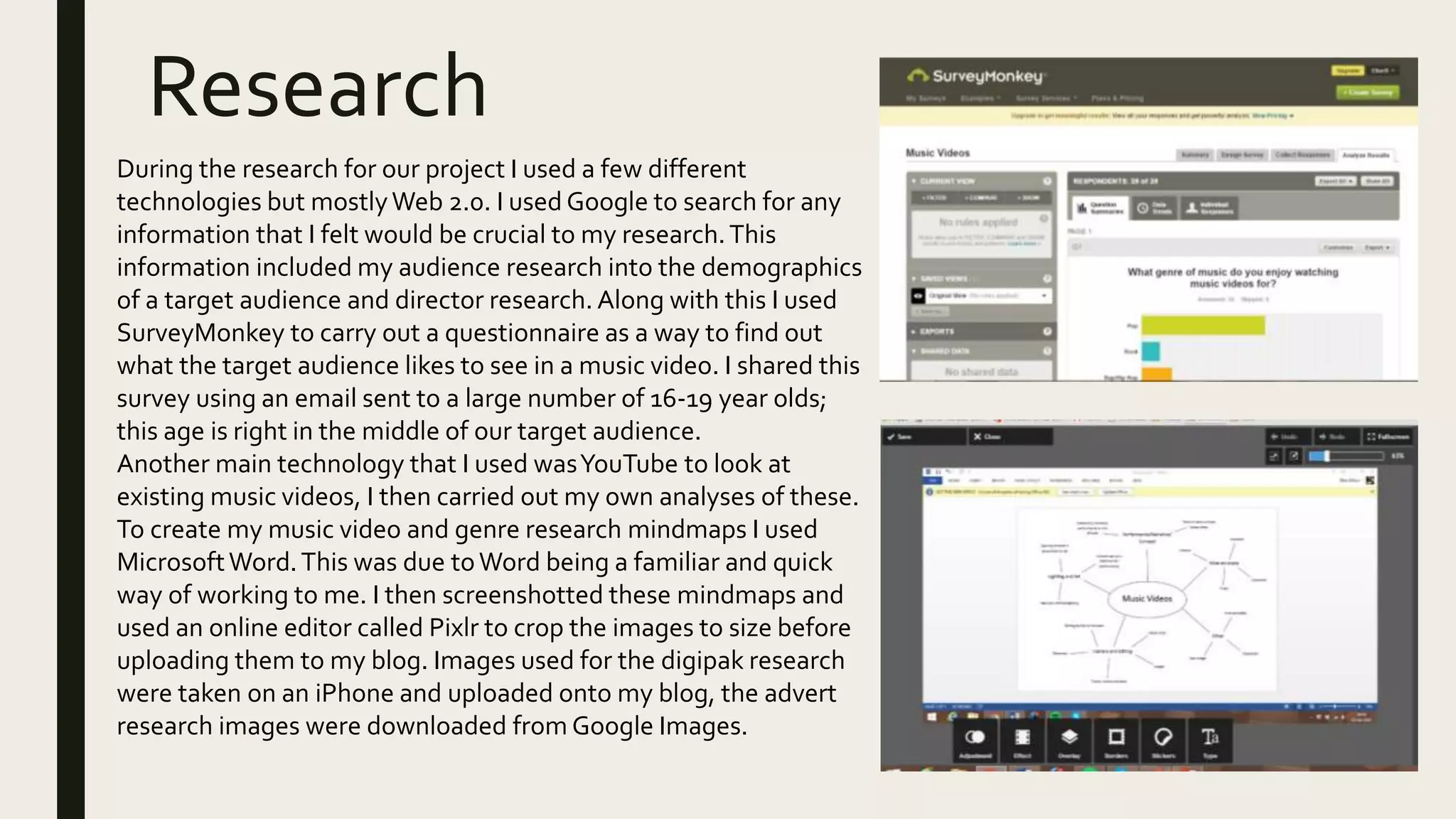This screenshot has height=819, width=1456.
Task: Click File tab in the Word screenshot
Action: [932, 481]
